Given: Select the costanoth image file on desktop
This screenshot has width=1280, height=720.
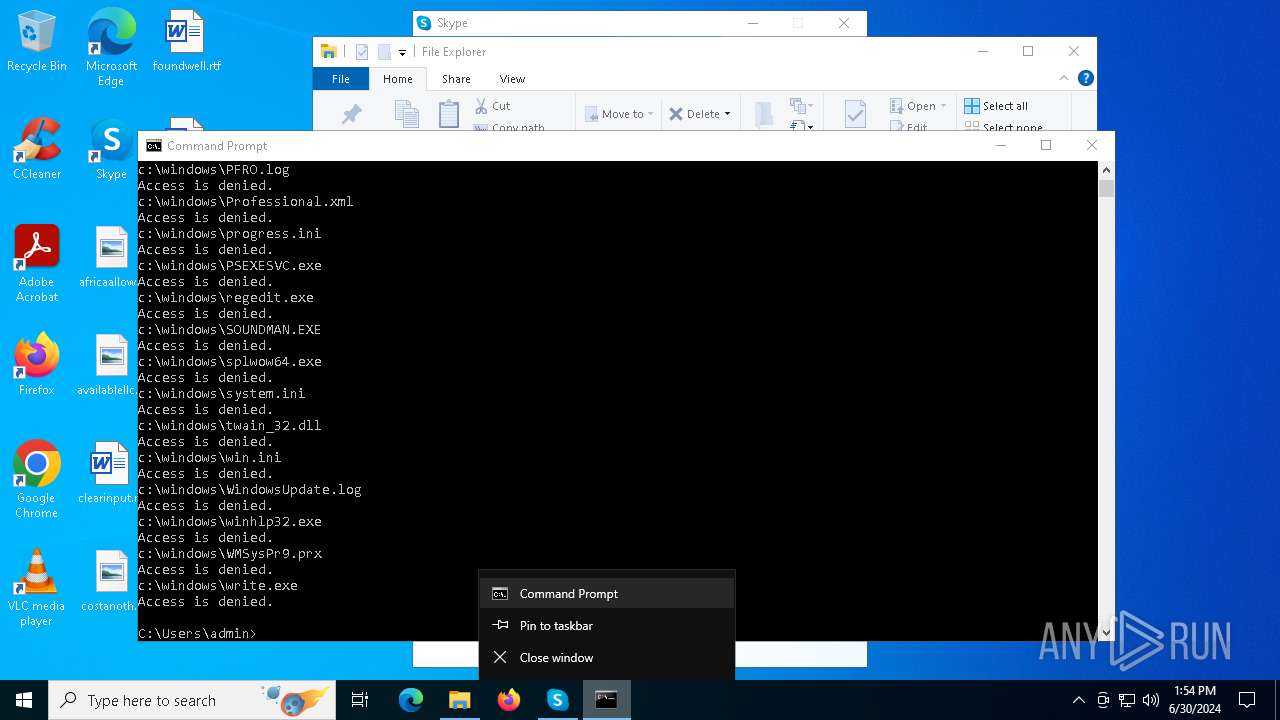Looking at the screenshot, I should [110, 581].
